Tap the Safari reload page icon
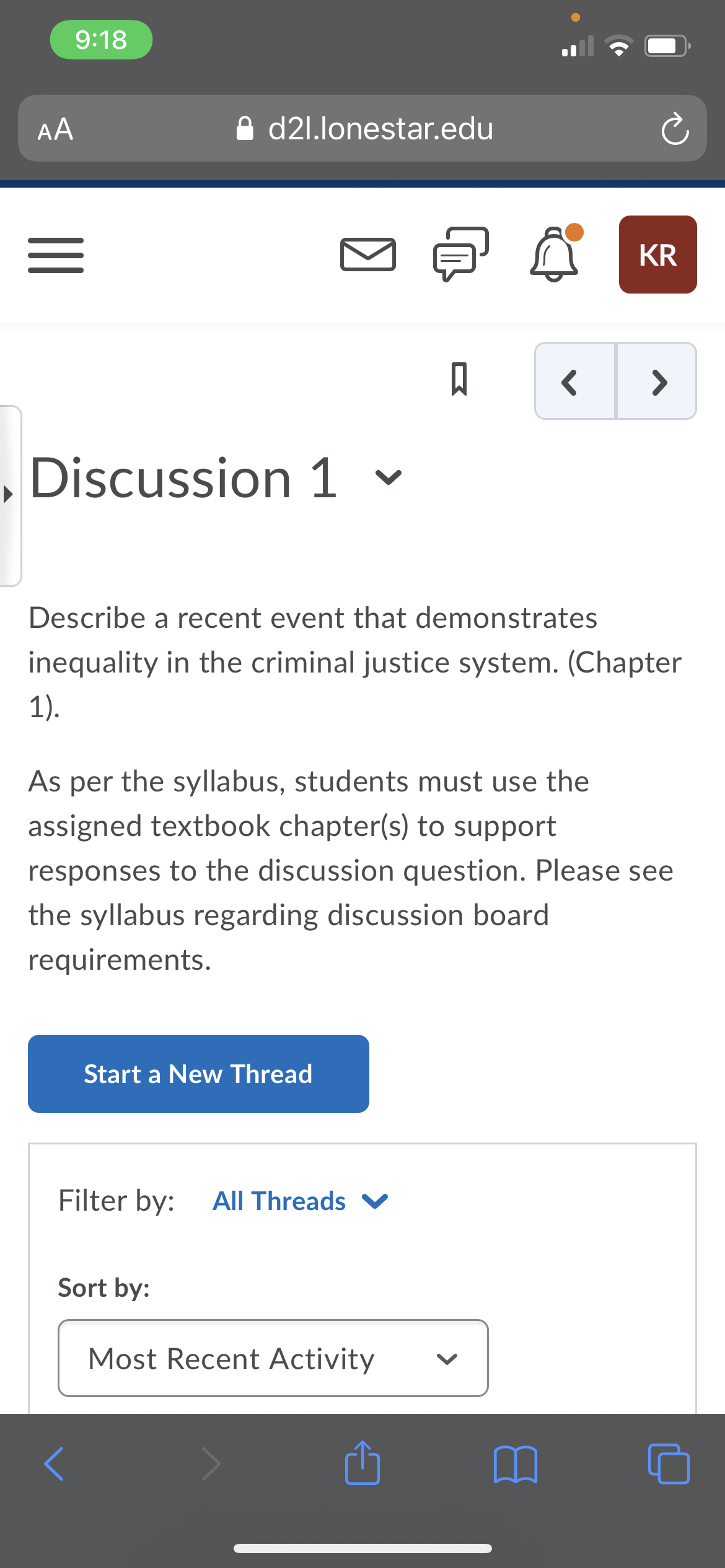 tap(674, 129)
